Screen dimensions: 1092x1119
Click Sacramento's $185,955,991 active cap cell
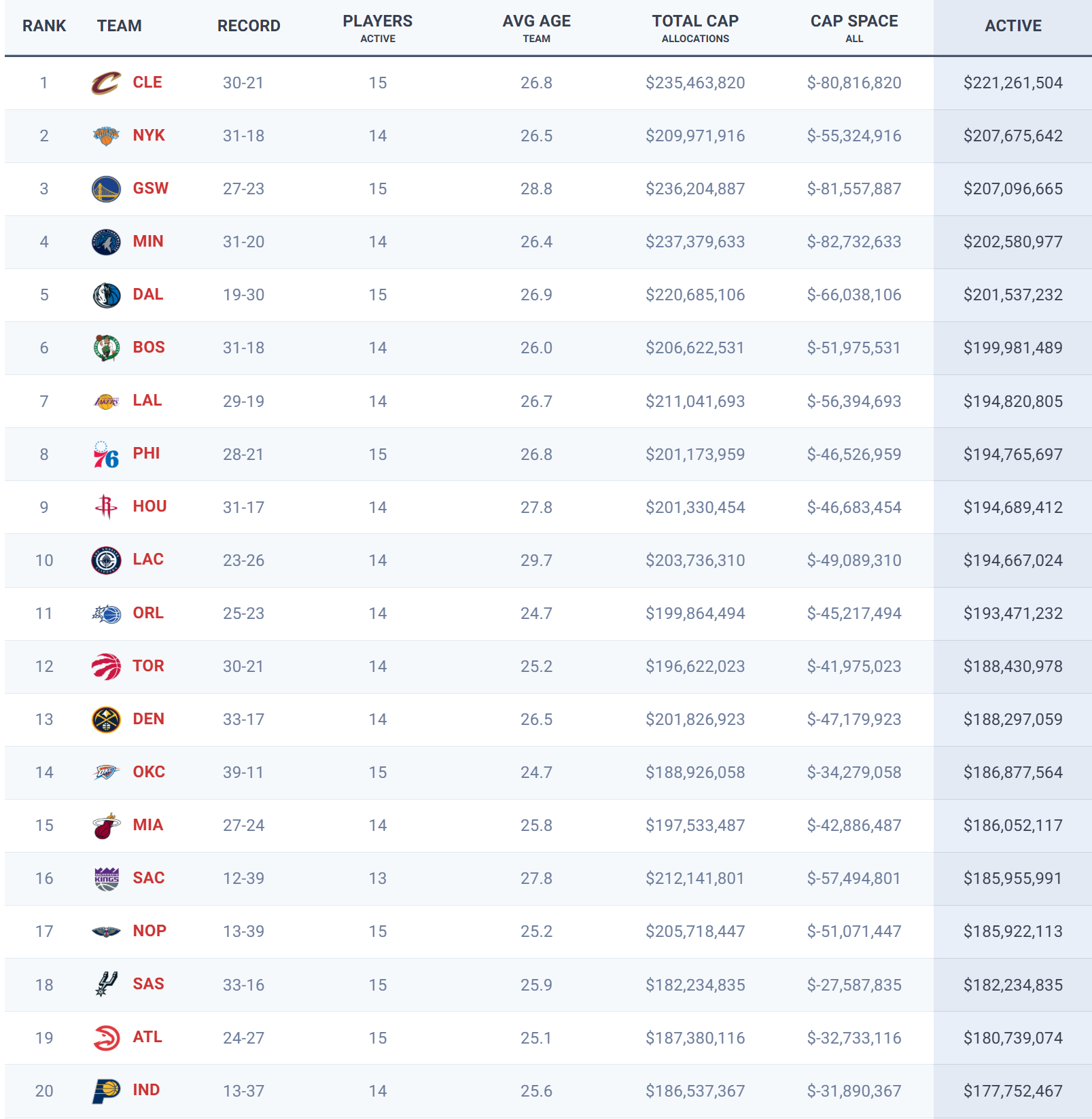[1012, 878]
